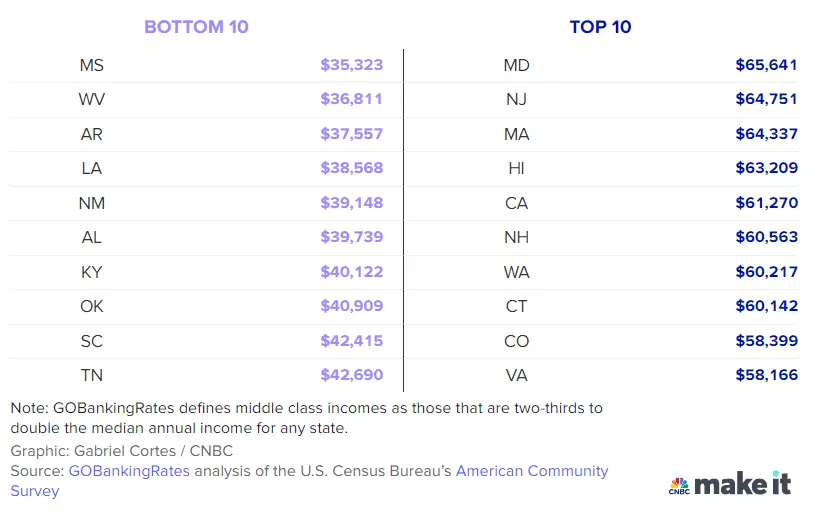Click the $65,641 income value
The width and height of the screenshot is (817, 521).
(x=766, y=65)
